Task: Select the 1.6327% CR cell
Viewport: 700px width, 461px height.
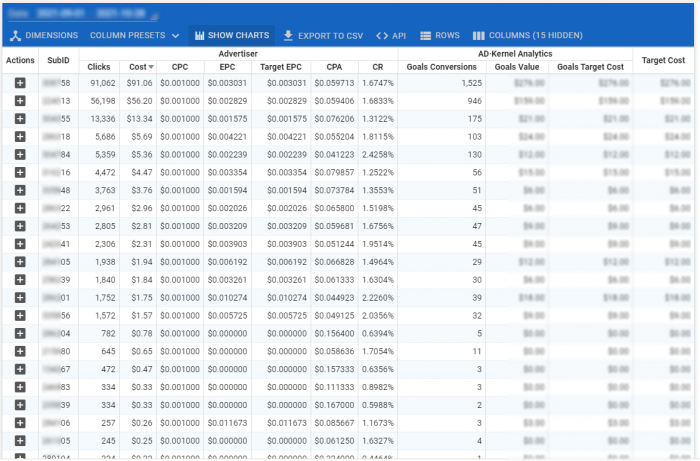Action: (x=378, y=440)
